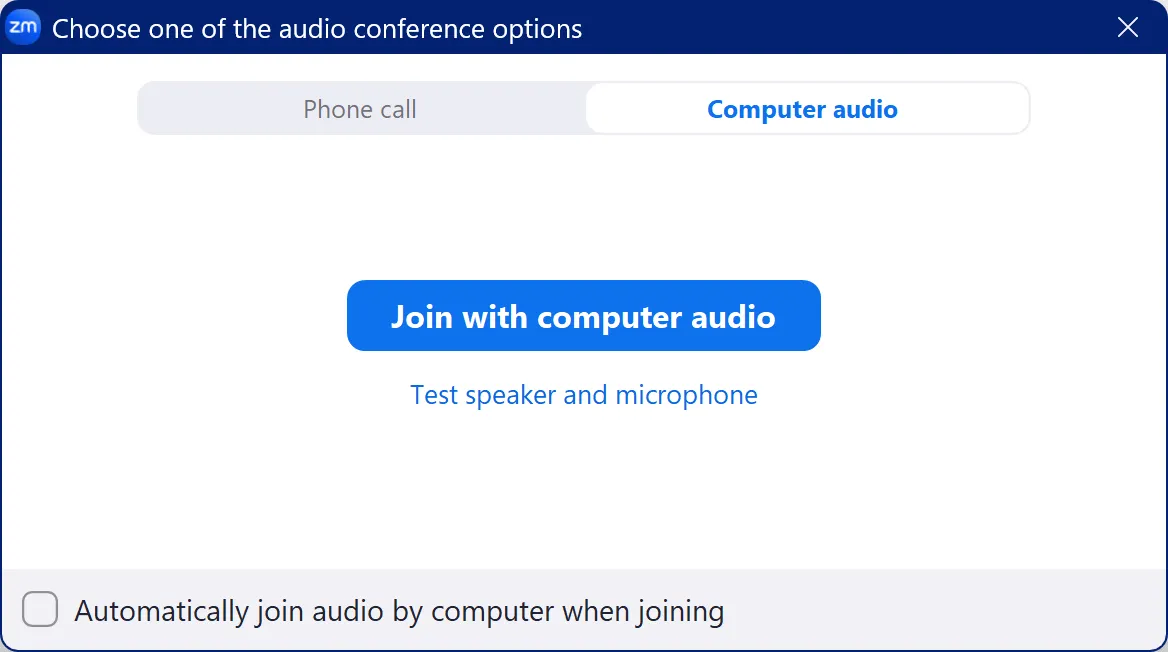This screenshot has height=652, width=1168.
Task: Pick the Computer audio option in the switcher
Action: (x=802, y=109)
